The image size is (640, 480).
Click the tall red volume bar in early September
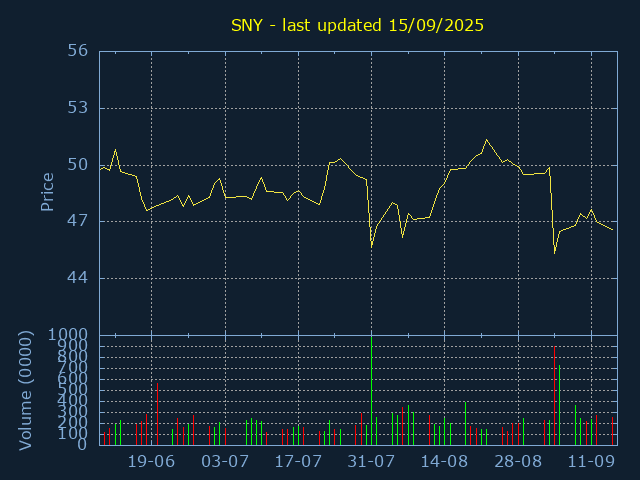tap(554, 396)
